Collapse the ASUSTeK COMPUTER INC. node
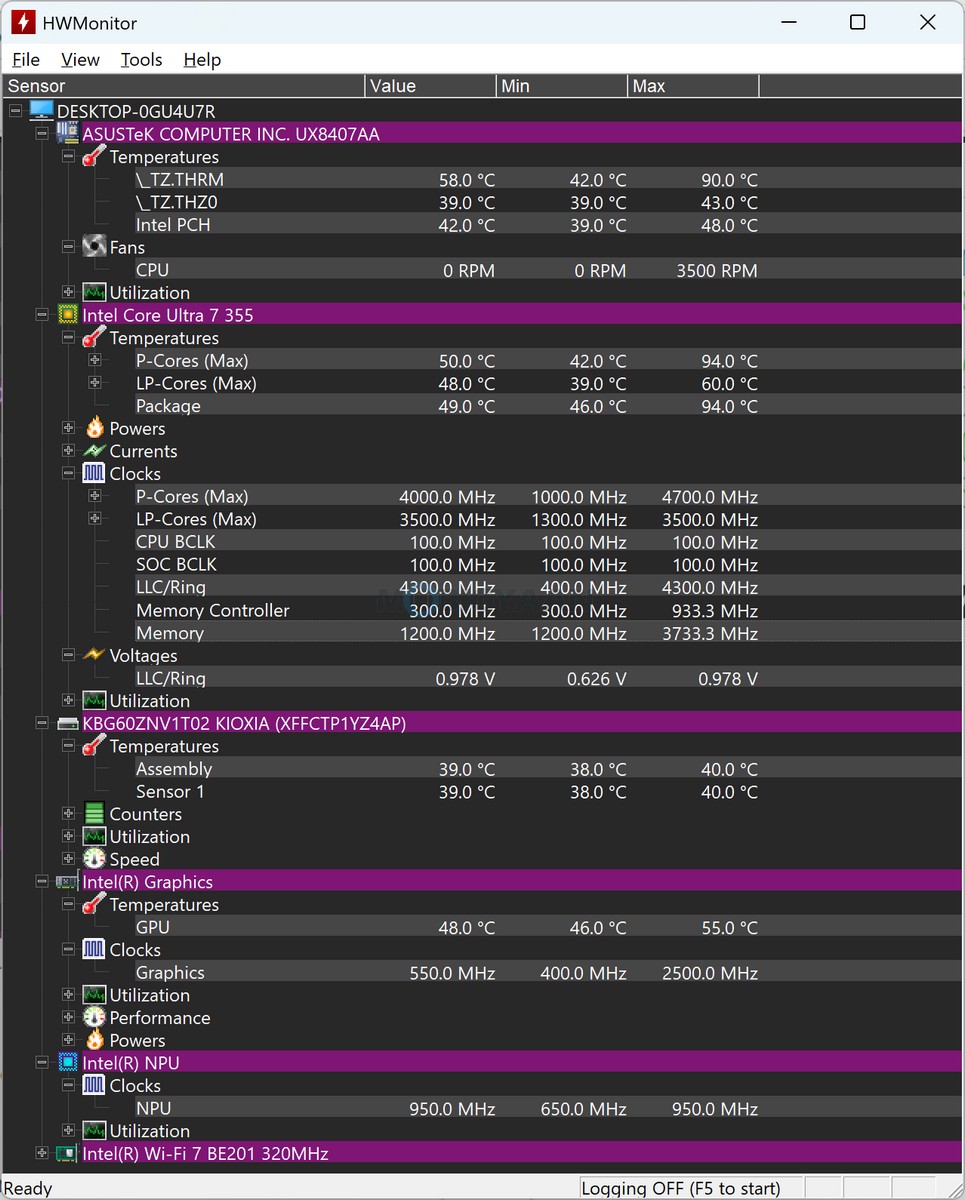 coord(41,133)
